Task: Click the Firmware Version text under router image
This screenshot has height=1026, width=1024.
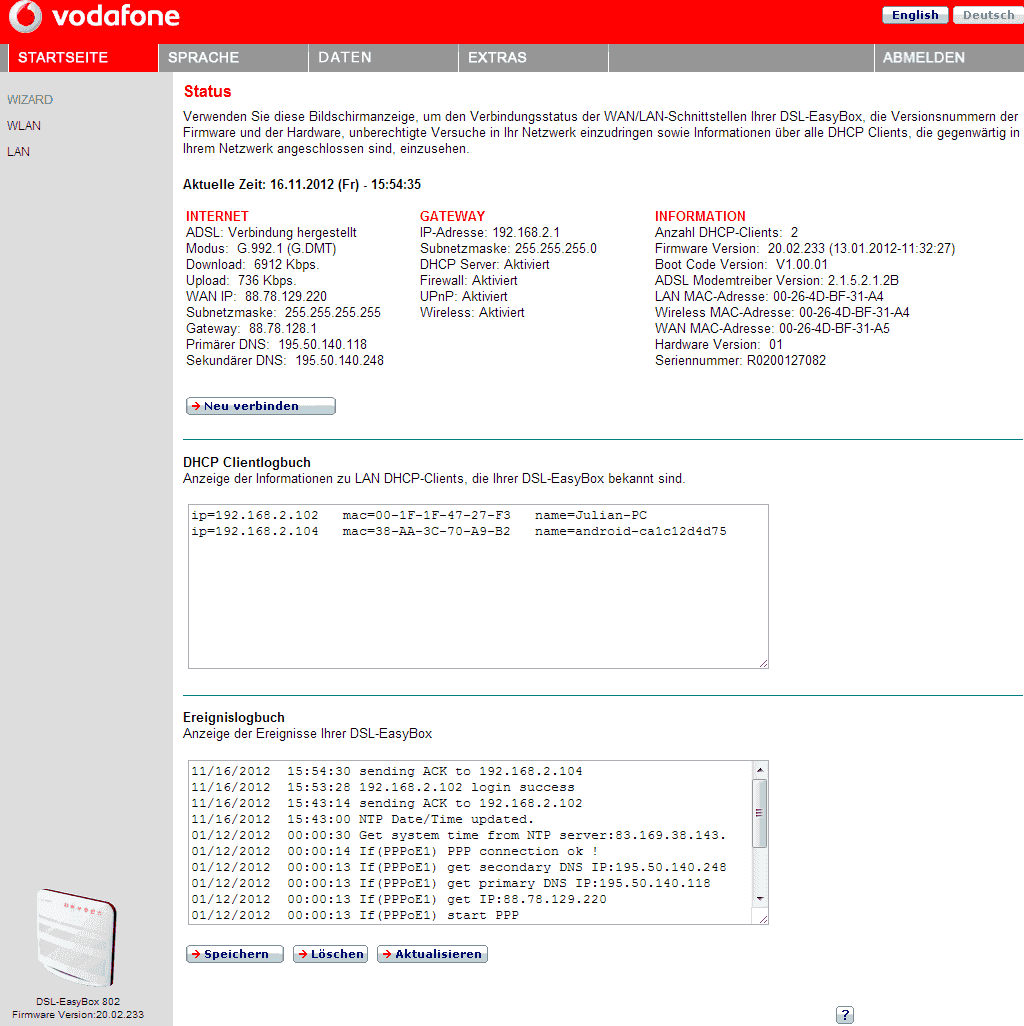Action: (78, 1015)
